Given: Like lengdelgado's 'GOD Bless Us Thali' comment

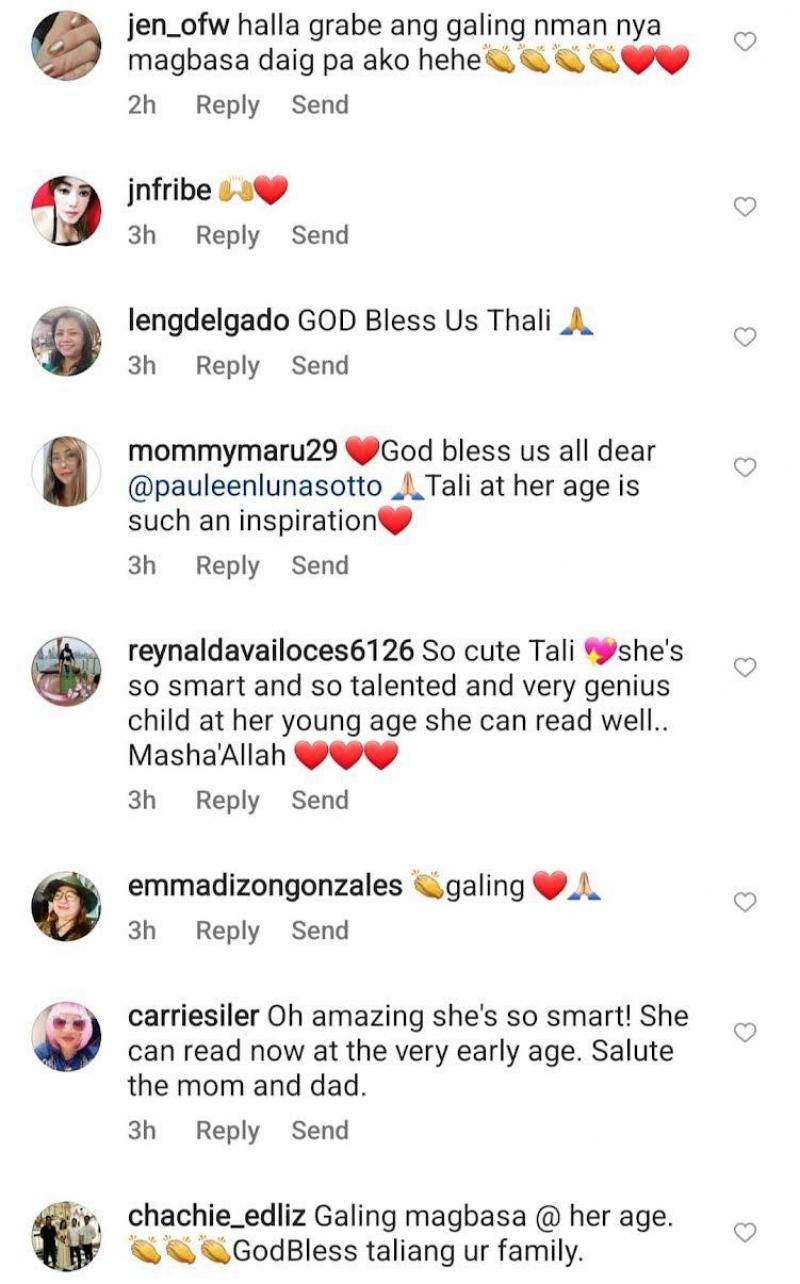Looking at the screenshot, I should [745, 337].
